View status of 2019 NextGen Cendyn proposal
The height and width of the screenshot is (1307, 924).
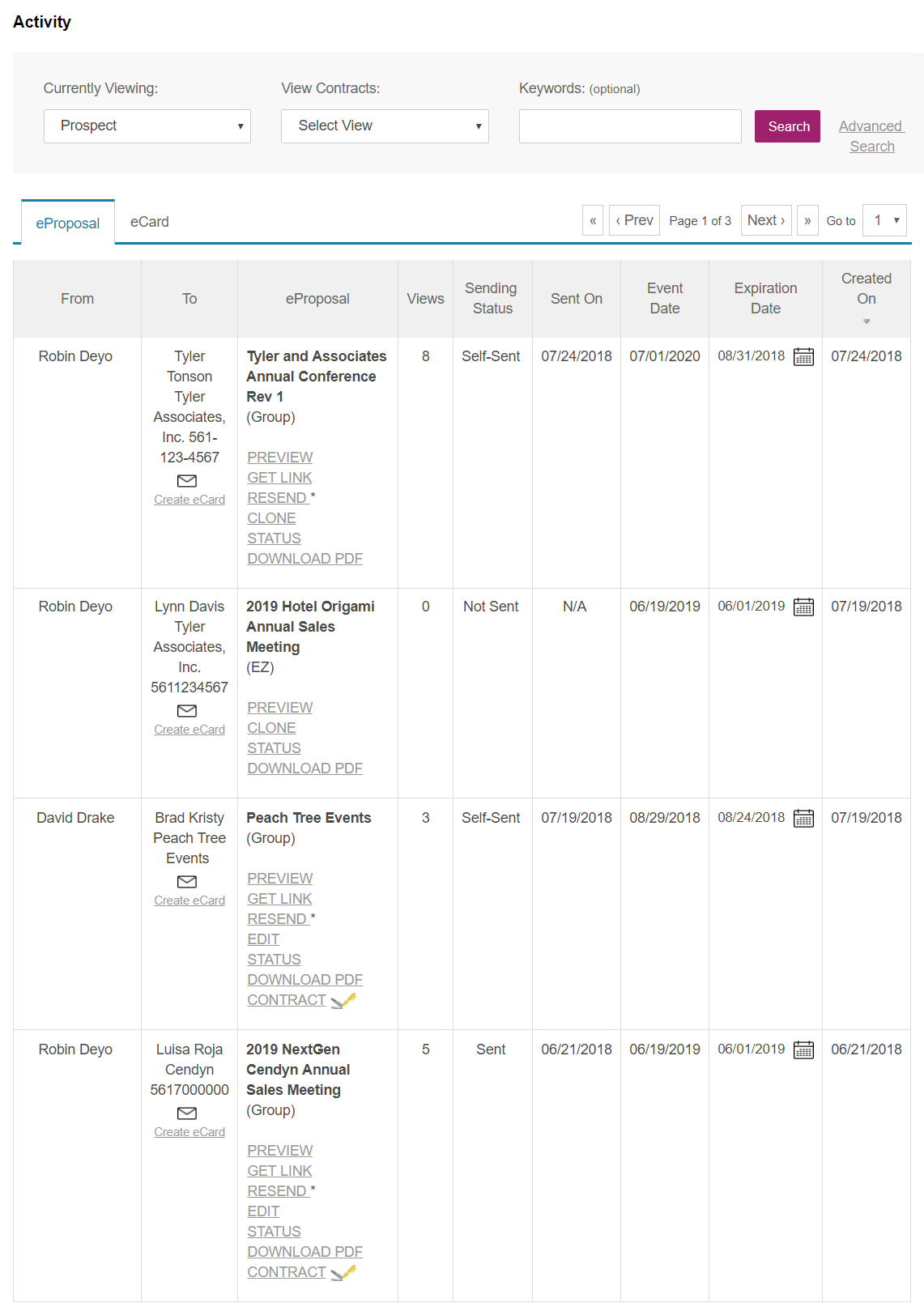click(274, 1232)
